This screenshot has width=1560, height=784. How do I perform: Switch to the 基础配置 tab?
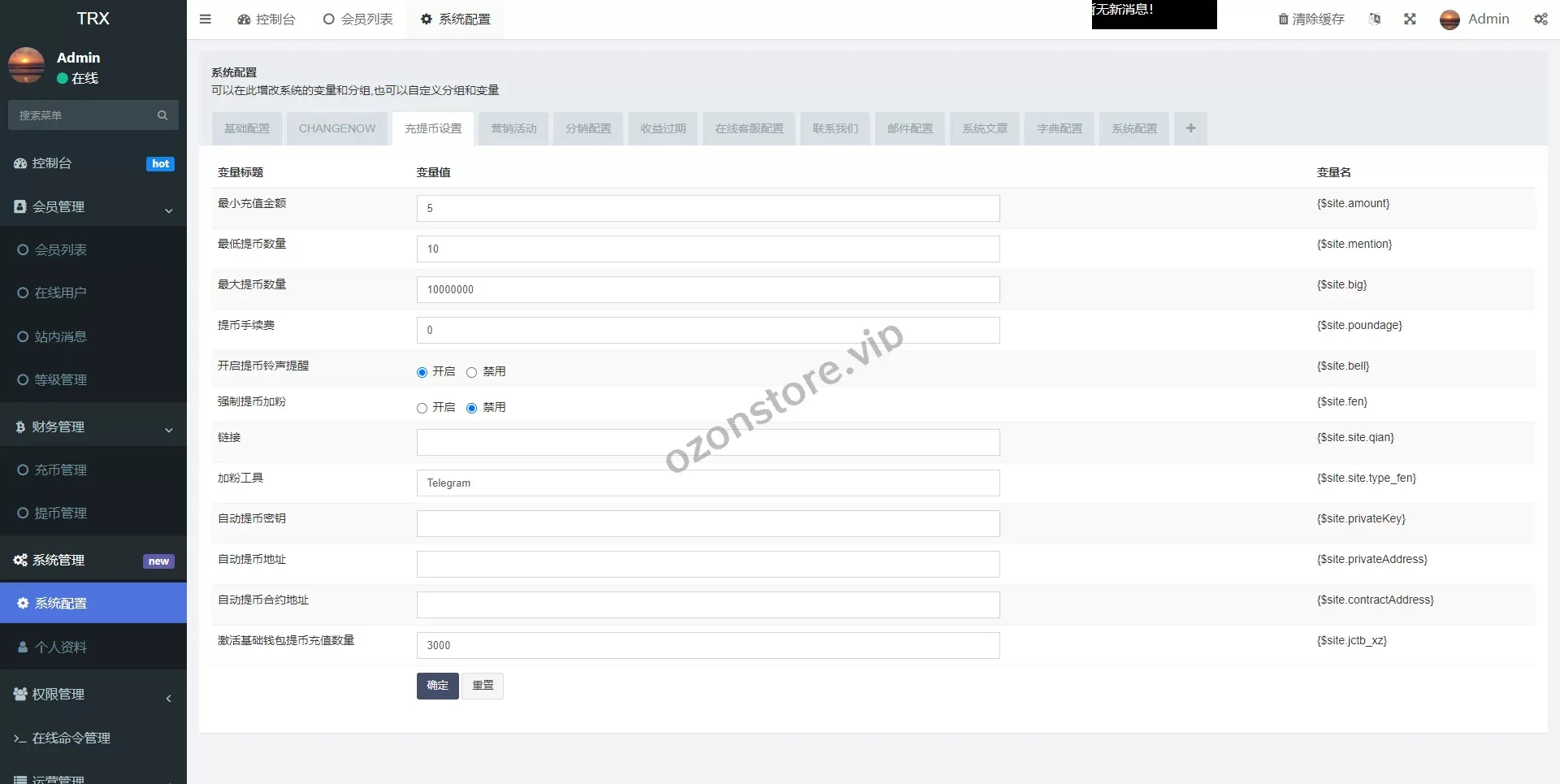pyautogui.click(x=247, y=128)
